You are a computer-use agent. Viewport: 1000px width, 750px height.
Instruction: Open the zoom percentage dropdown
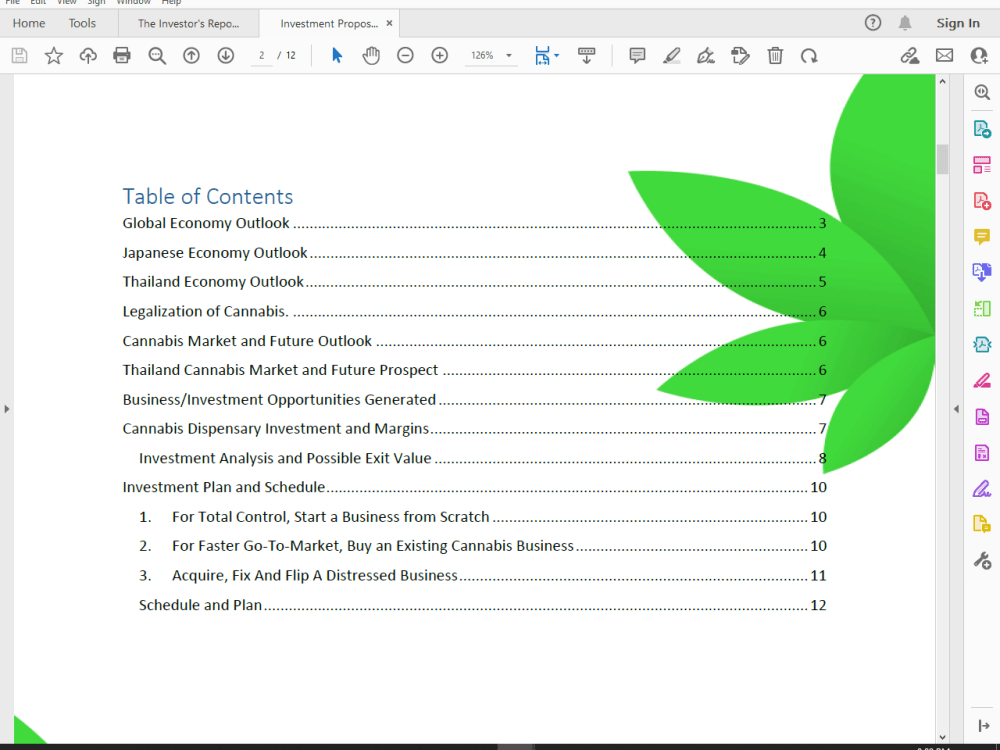pyautogui.click(x=507, y=55)
